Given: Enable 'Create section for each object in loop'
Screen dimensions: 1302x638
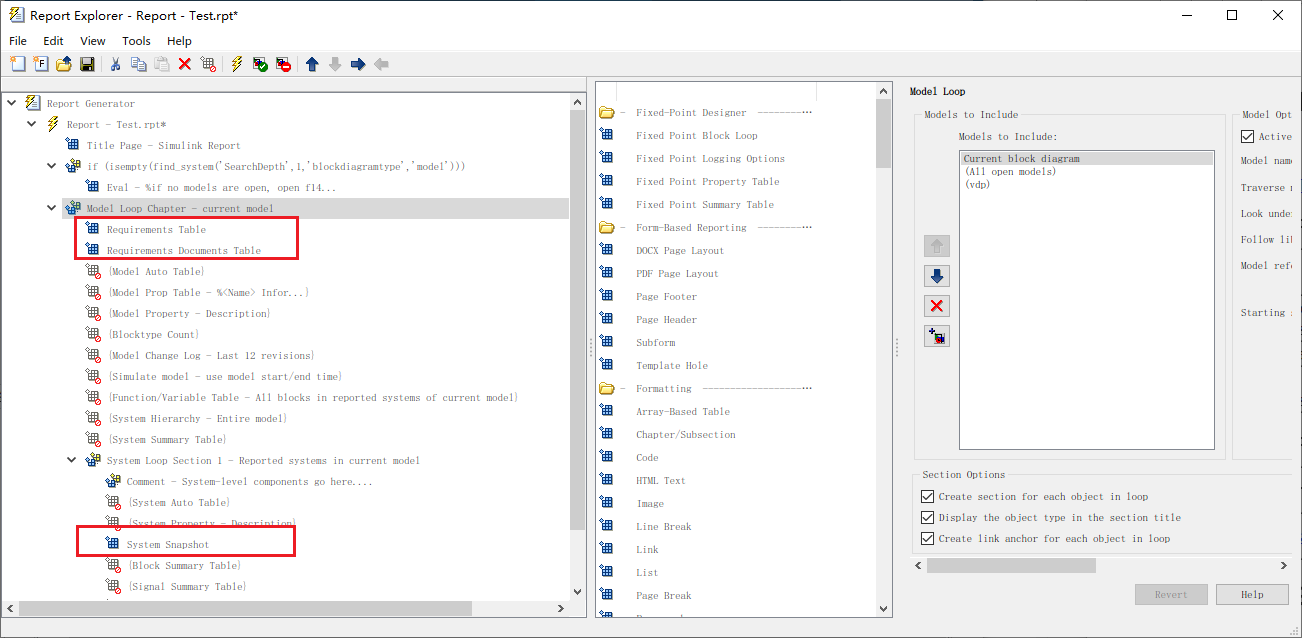Looking at the screenshot, I should pyautogui.click(x=925, y=496).
